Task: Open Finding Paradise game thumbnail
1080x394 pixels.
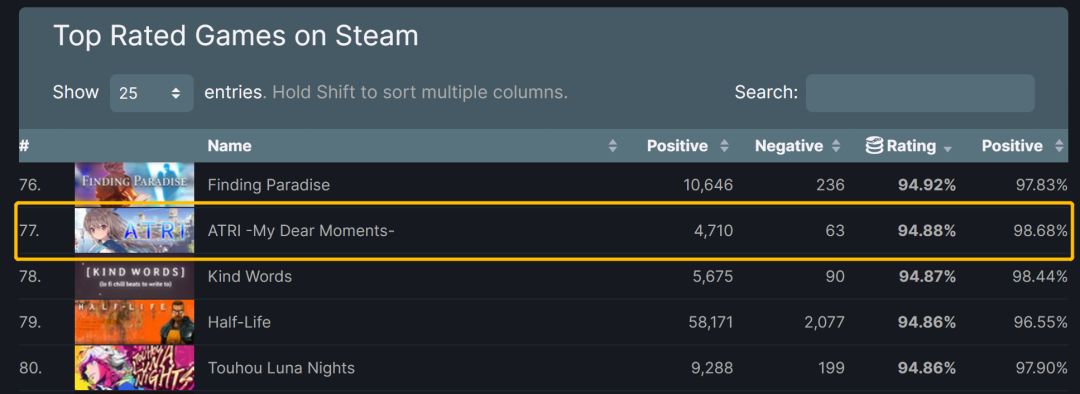Action: [x=134, y=184]
